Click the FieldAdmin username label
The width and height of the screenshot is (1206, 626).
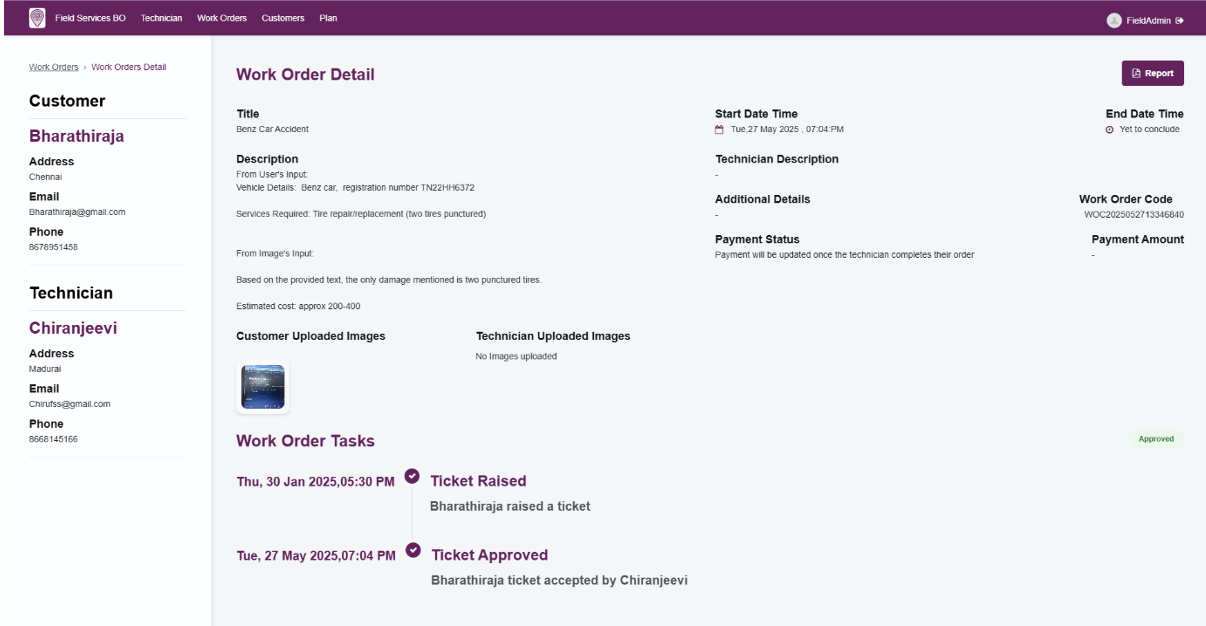click(x=1149, y=20)
